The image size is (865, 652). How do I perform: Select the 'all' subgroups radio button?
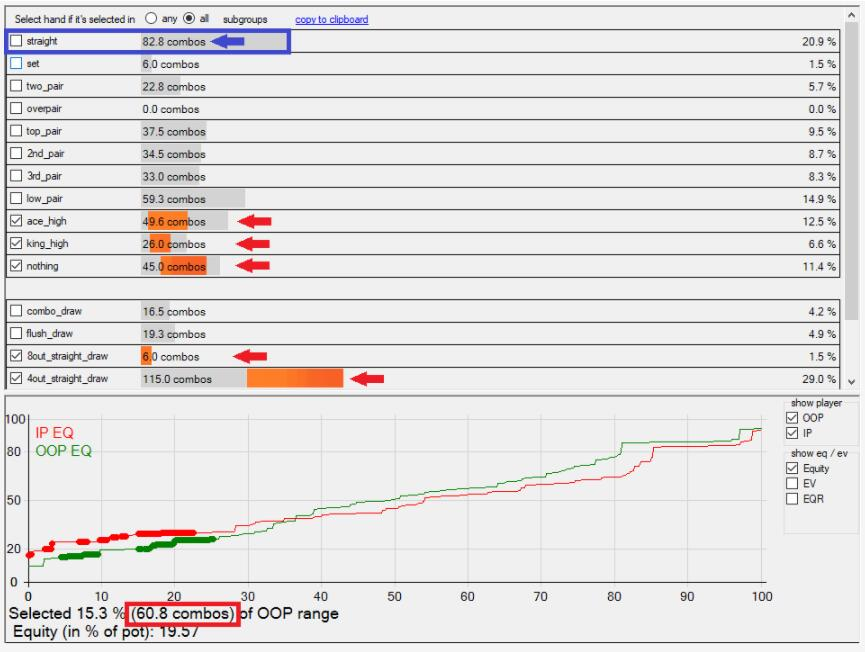[189, 18]
